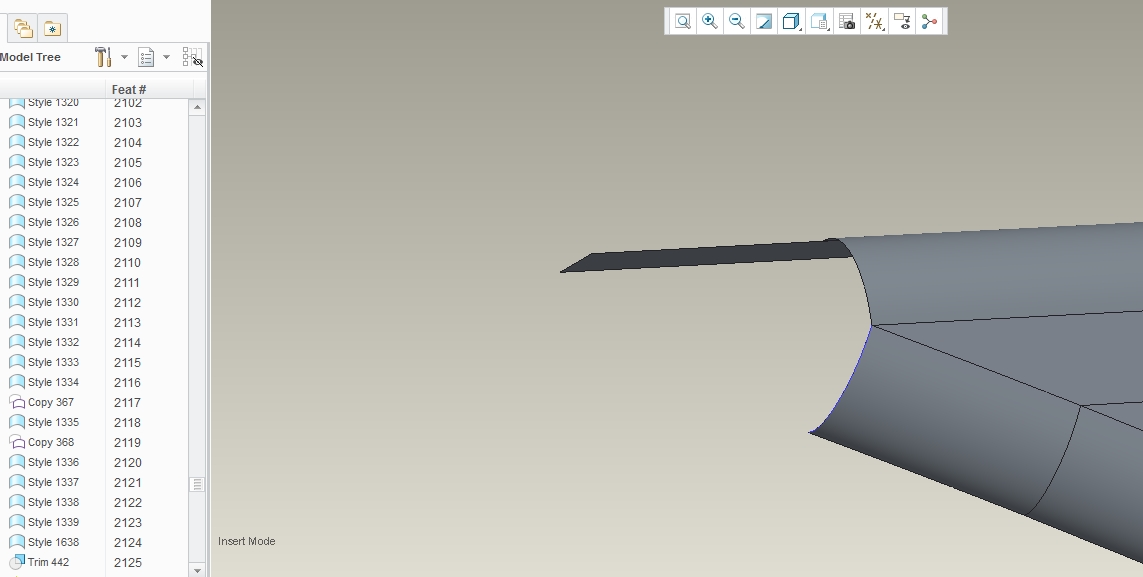This screenshot has width=1143, height=577.
Task: Click feature number 2119 cell
Action: coord(128,442)
